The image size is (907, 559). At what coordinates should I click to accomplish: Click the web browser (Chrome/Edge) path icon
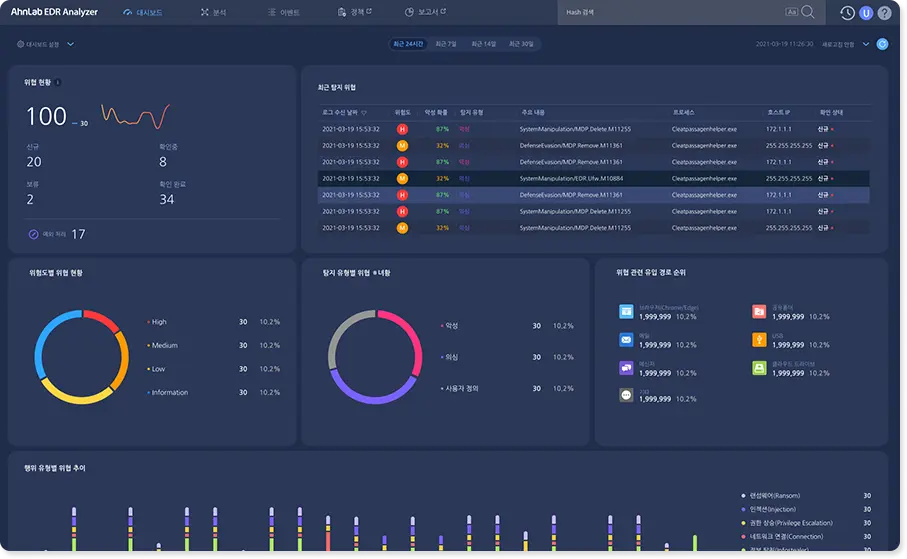[x=626, y=312]
